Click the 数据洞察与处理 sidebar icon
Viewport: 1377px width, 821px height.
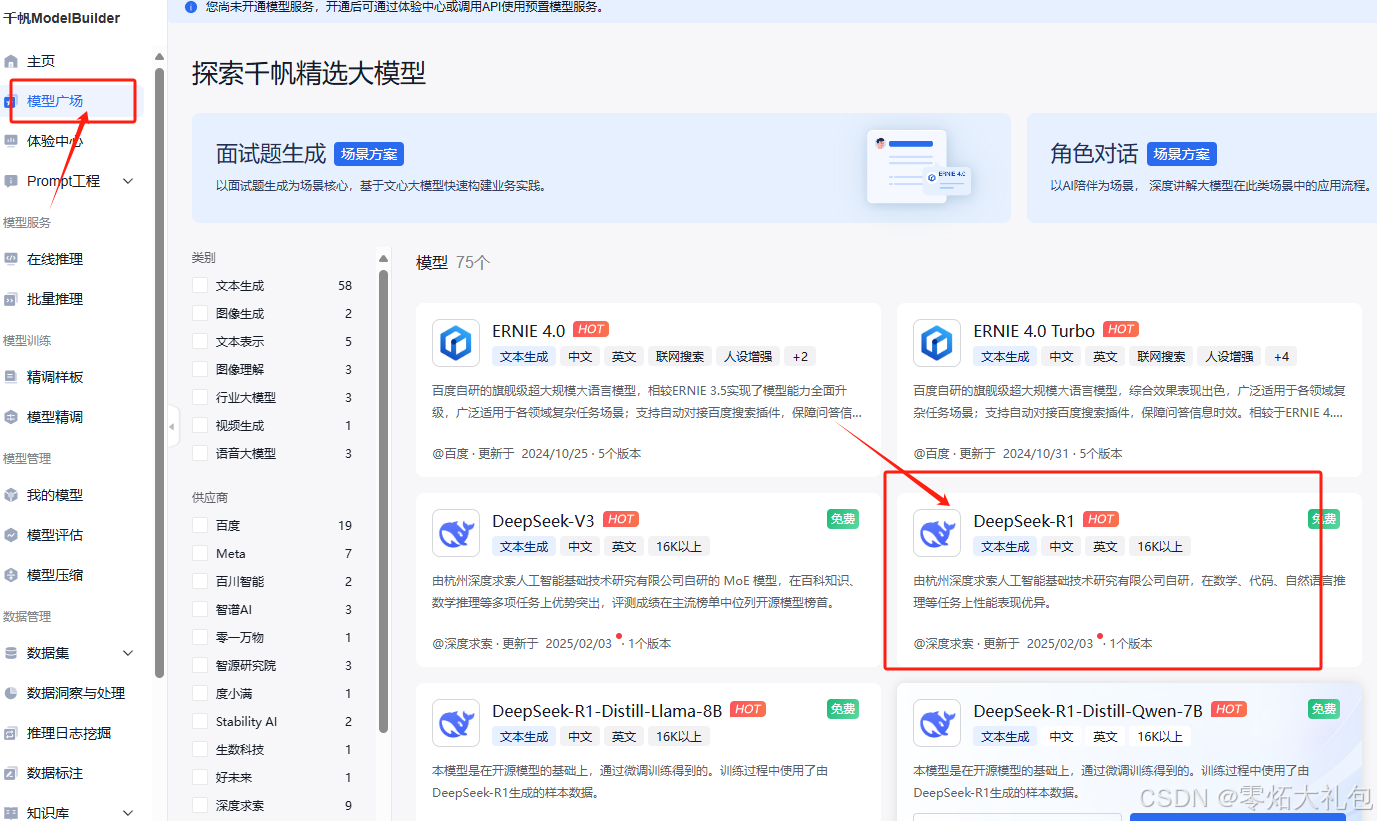tap(11, 693)
